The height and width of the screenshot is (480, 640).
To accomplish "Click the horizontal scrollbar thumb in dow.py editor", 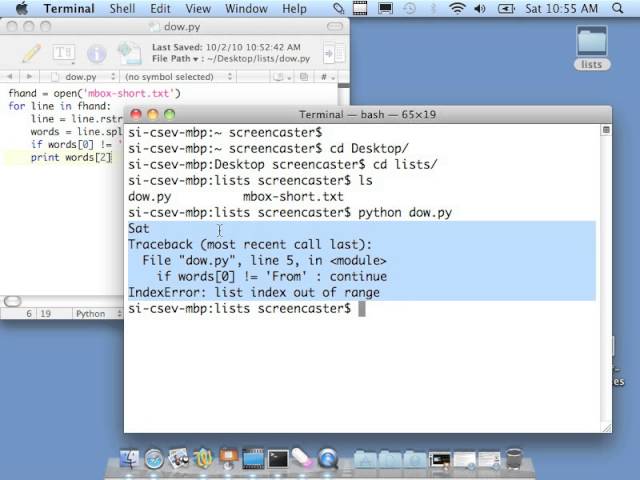I will (x=12, y=302).
